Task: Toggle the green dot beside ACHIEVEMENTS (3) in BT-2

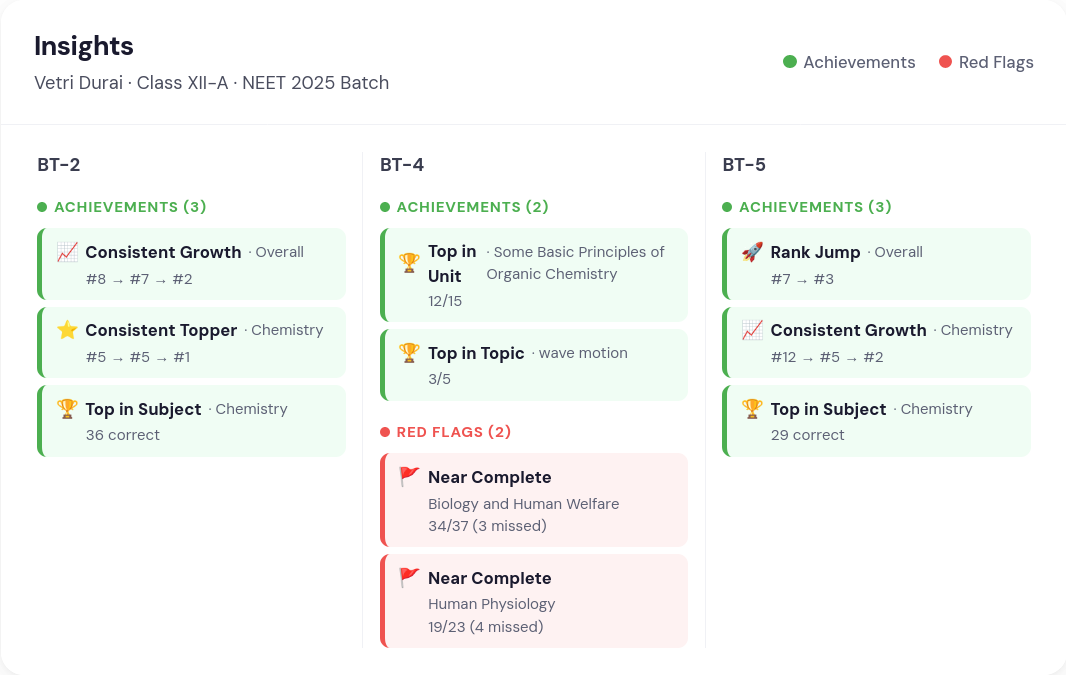Action: point(41,206)
